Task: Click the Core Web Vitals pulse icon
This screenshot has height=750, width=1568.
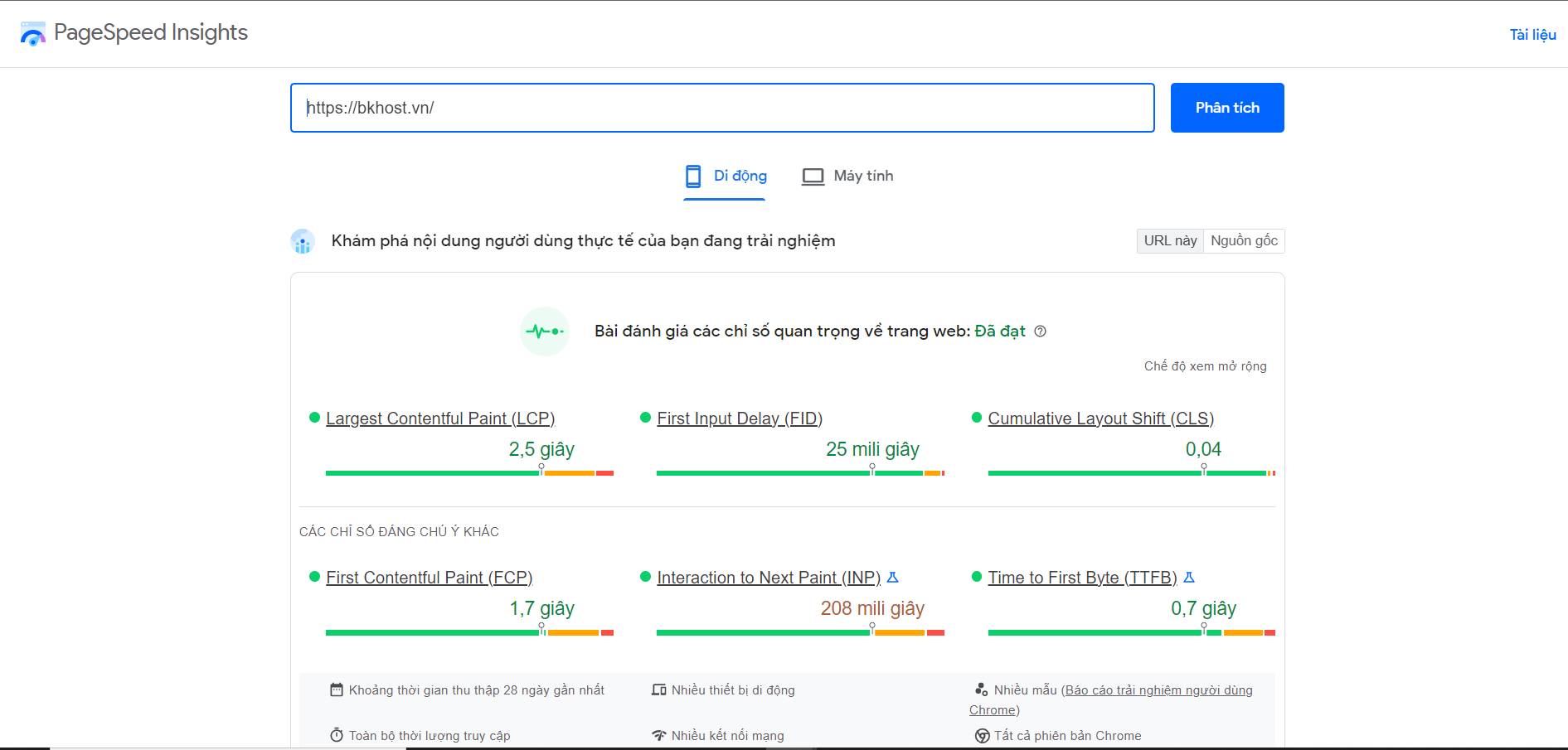Action: coord(545,331)
